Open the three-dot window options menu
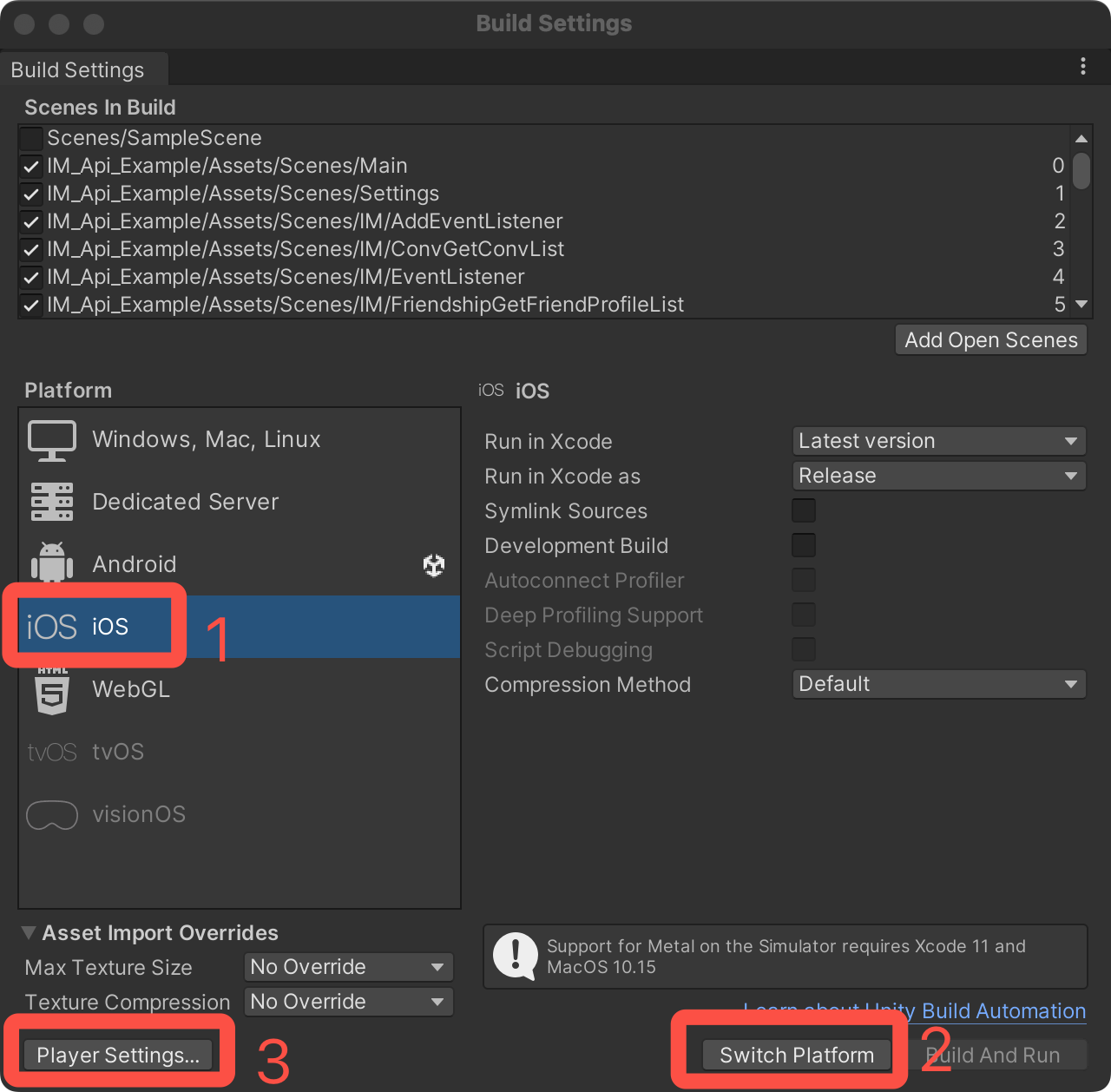Screen dimensions: 1111x1092 click(1082, 67)
